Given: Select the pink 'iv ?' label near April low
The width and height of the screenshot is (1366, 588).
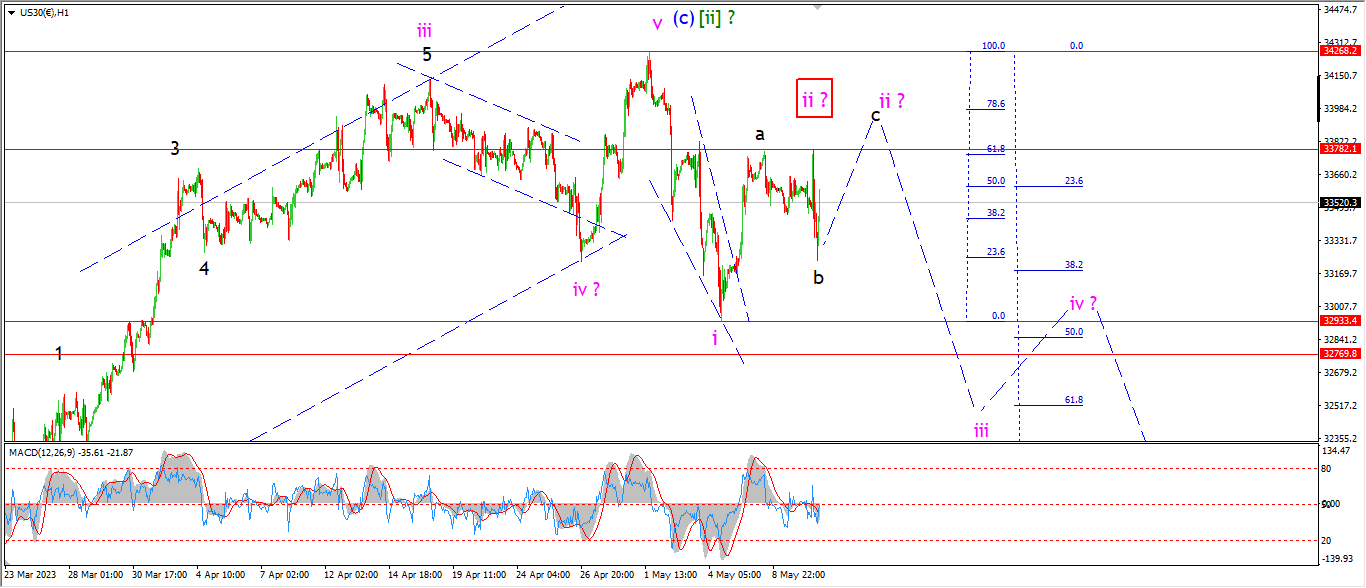Looking at the screenshot, I should [586, 290].
